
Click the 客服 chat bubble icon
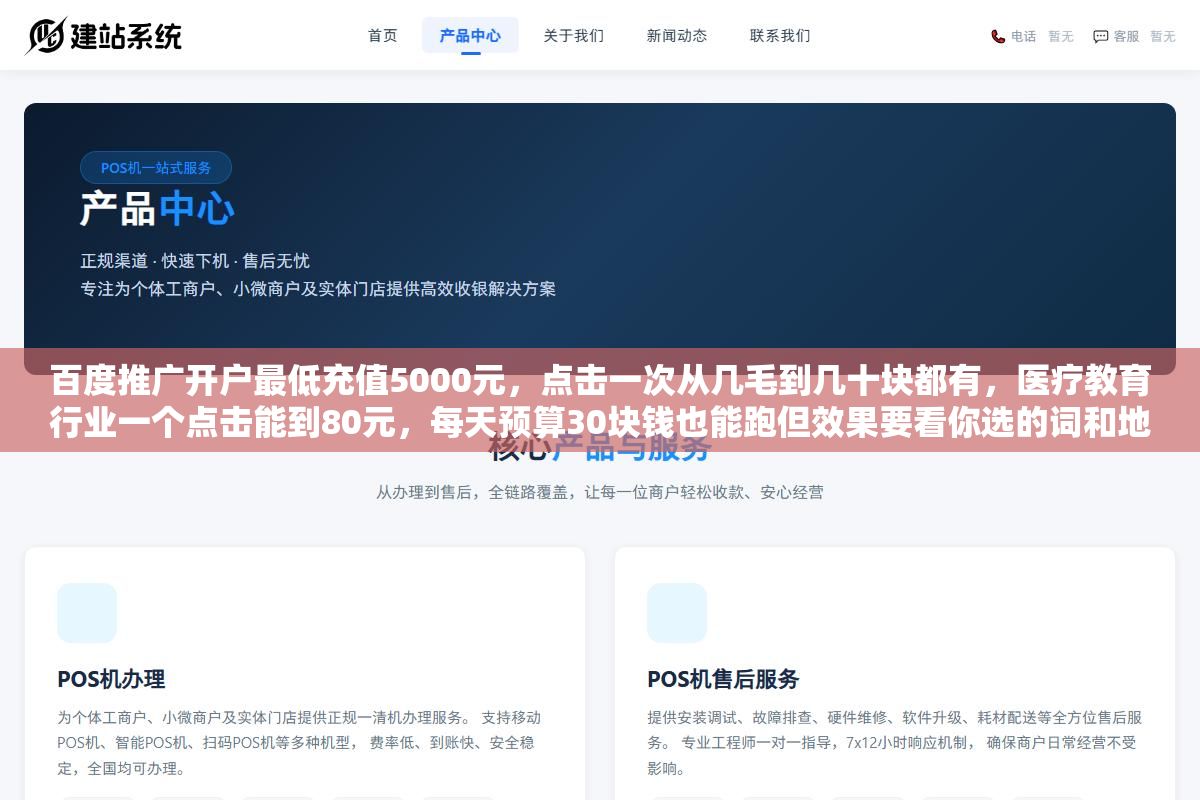click(1100, 36)
